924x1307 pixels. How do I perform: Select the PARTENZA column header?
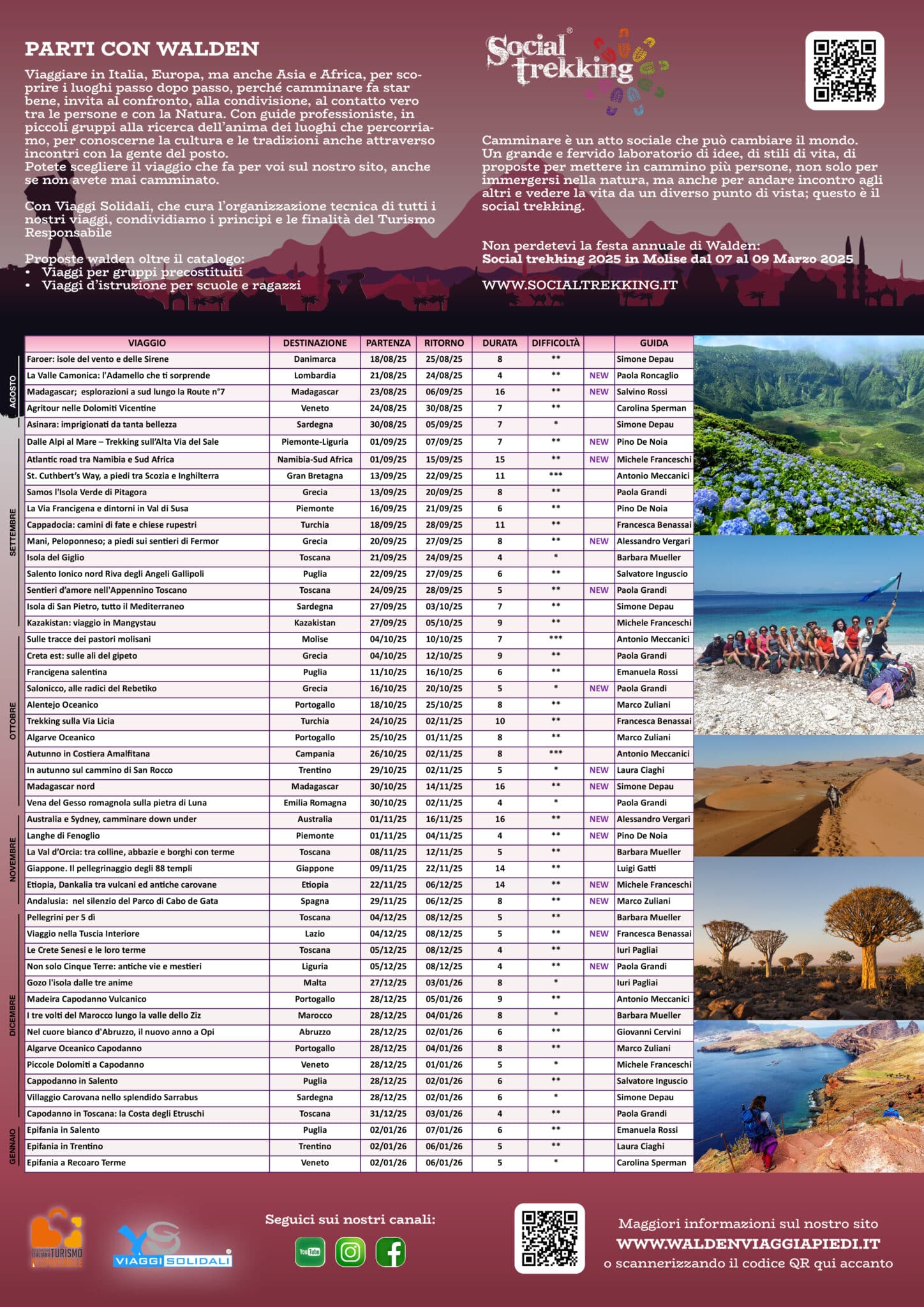click(388, 343)
